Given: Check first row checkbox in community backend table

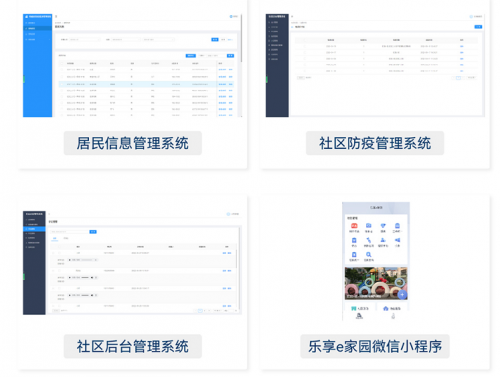Looking at the screenshot, I should pyautogui.click(x=59, y=253).
